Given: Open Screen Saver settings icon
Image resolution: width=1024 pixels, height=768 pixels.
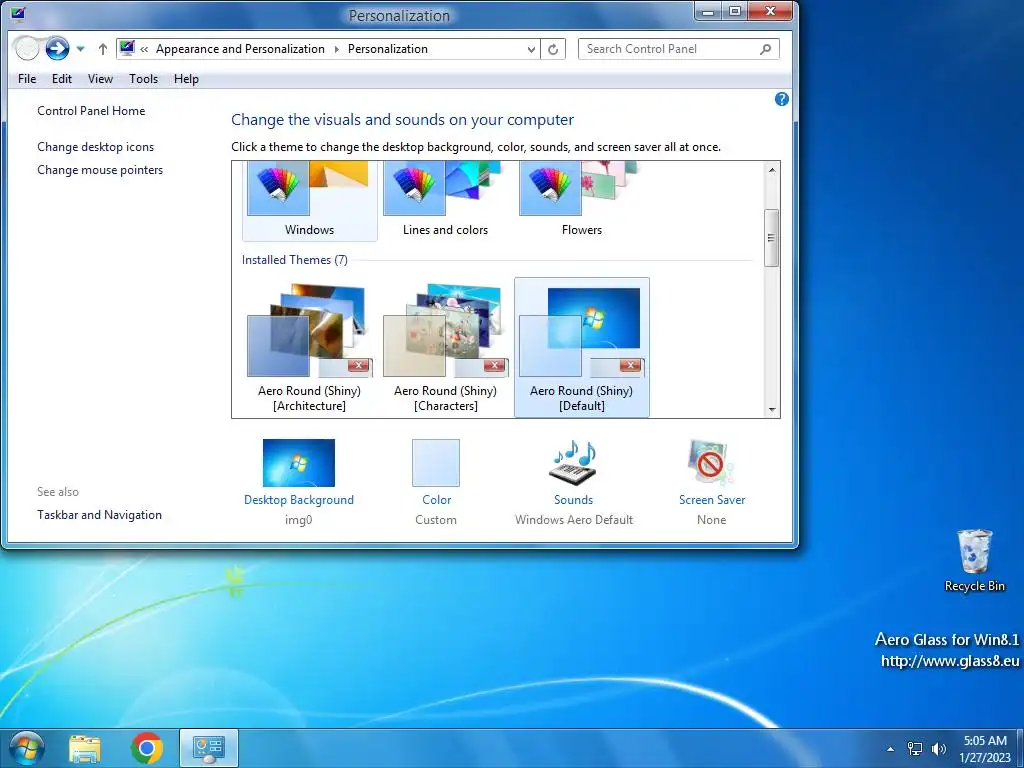Looking at the screenshot, I should [711, 462].
